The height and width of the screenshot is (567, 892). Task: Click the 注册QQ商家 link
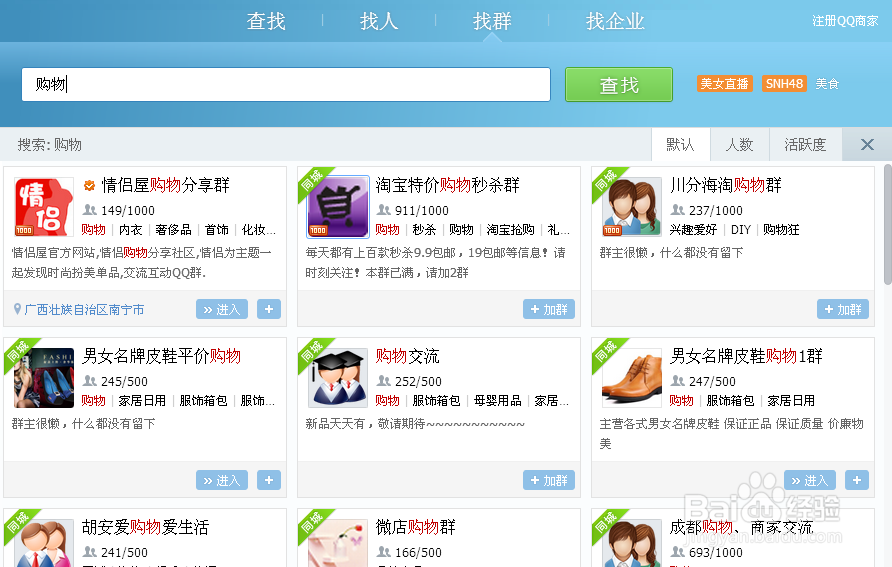coord(845,21)
